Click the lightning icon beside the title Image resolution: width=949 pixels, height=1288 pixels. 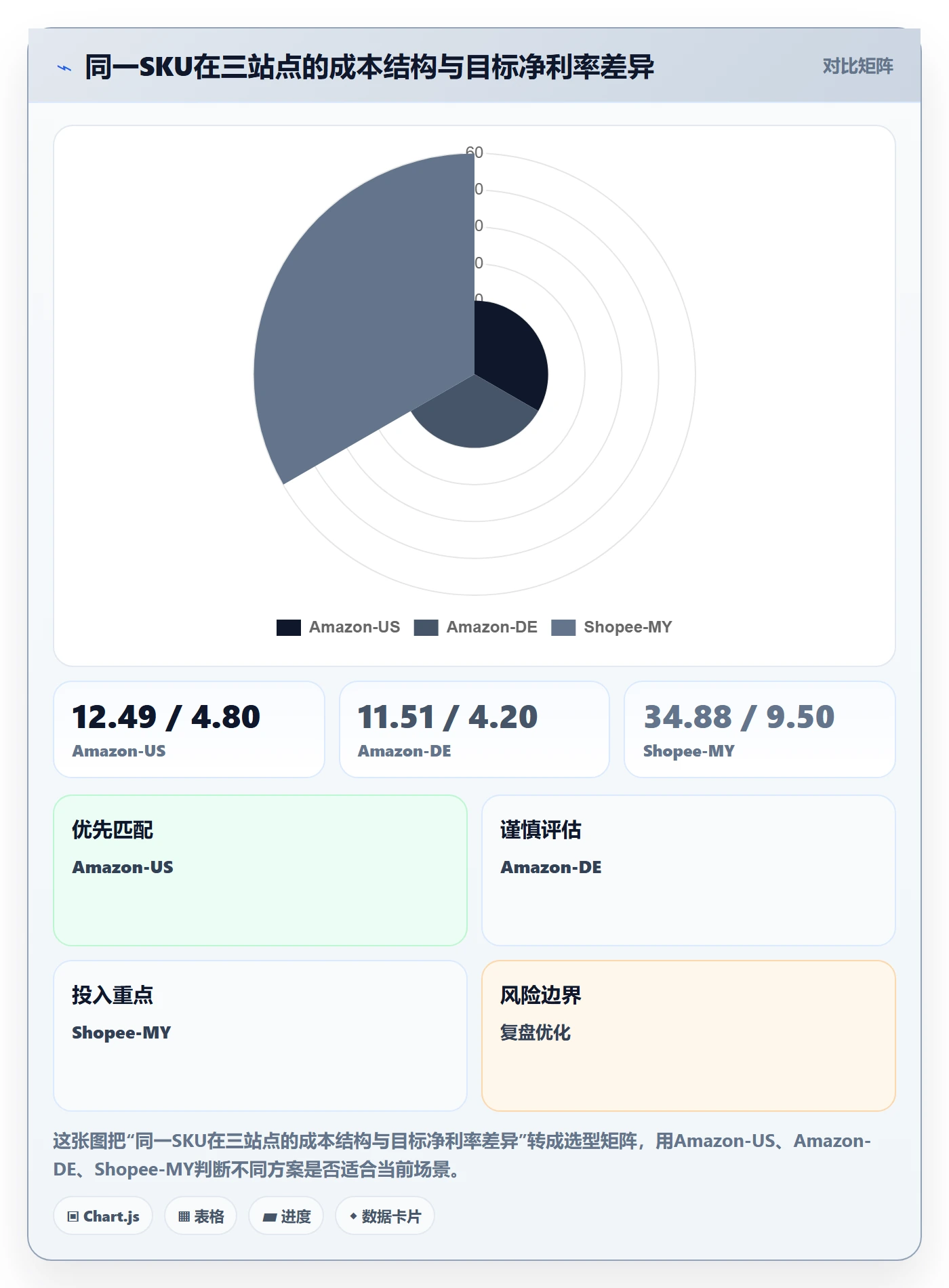(64, 68)
